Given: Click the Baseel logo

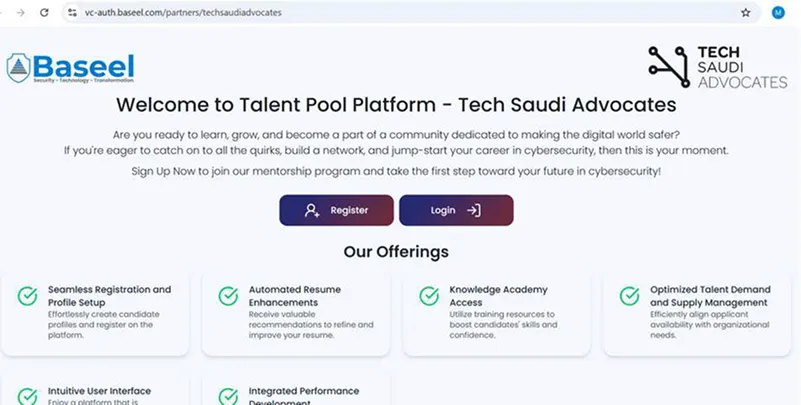Looking at the screenshot, I should pos(70,68).
